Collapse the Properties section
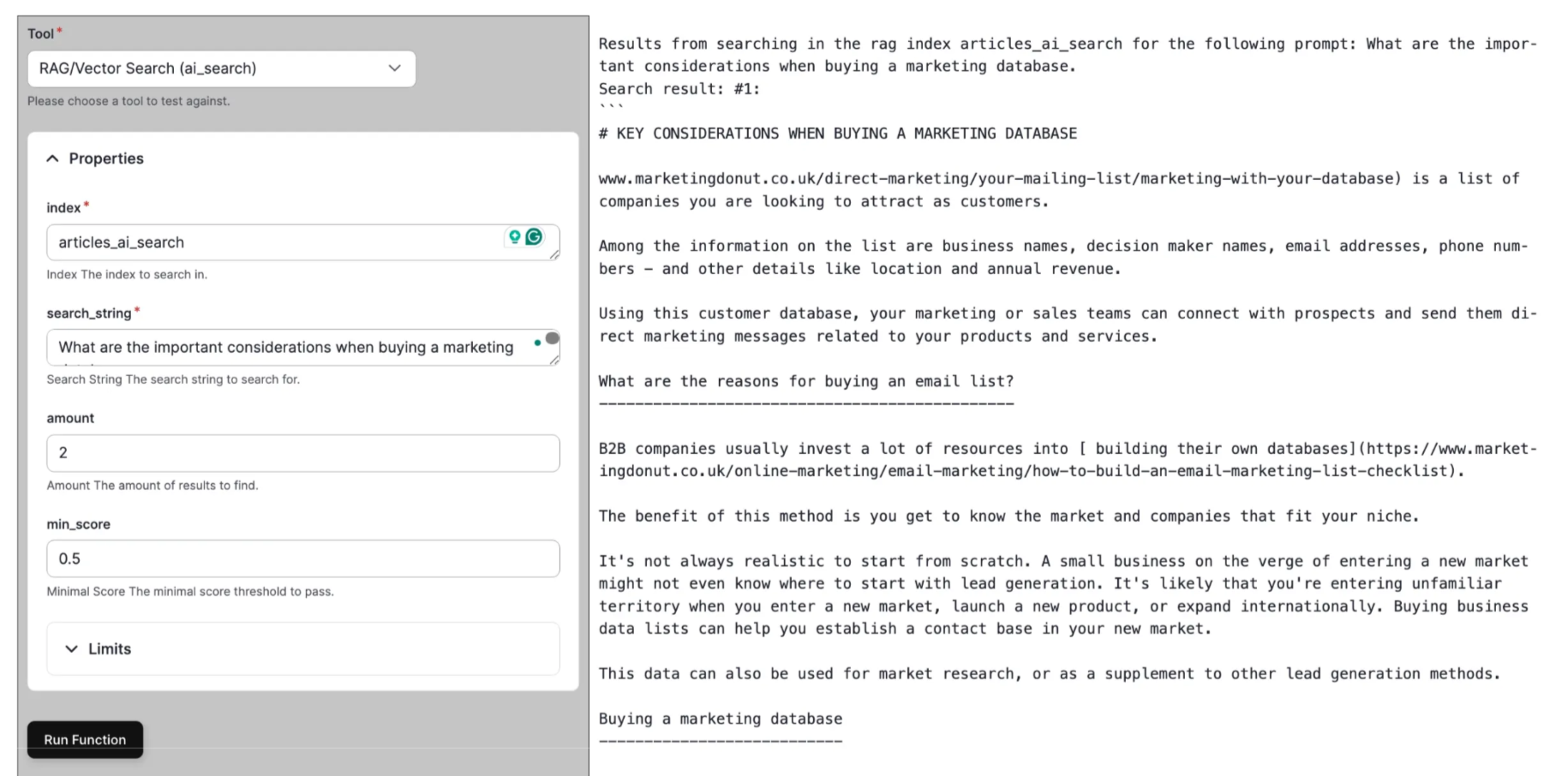Image resolution: width=1568 pixels, height=776 pixels. (x=52, y=158)
